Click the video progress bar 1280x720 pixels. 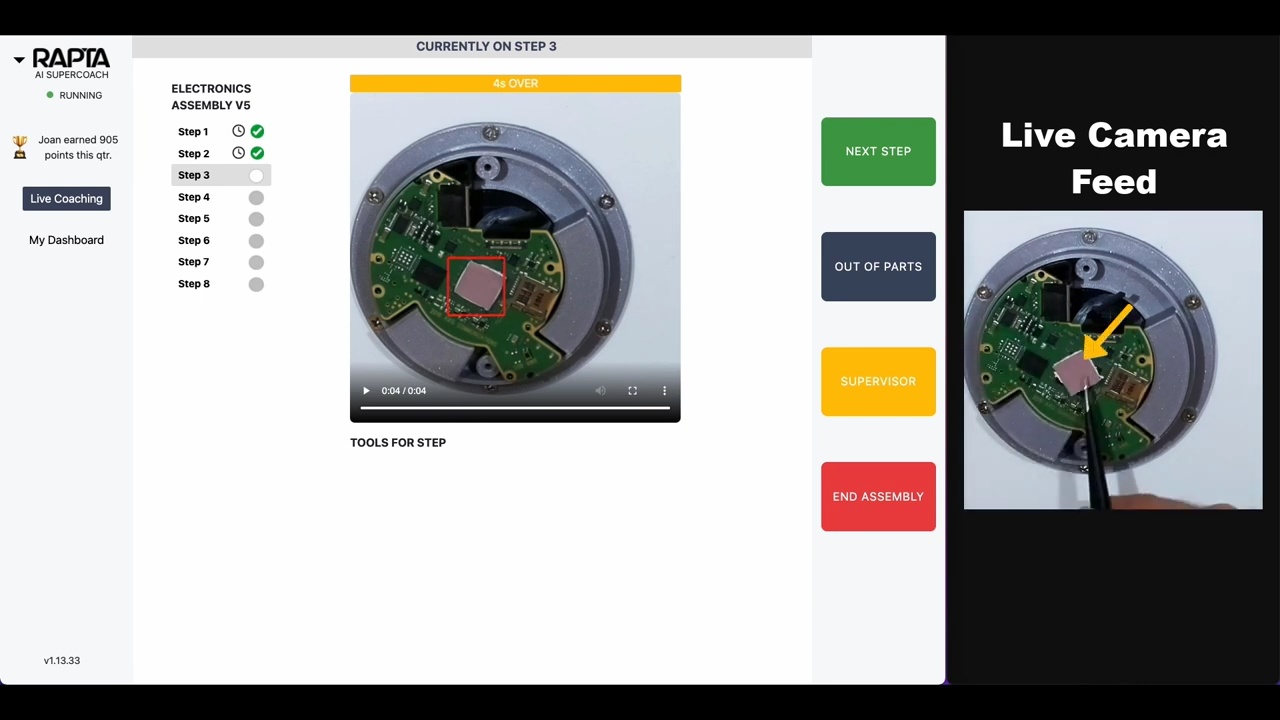click(x=515, y=408)
